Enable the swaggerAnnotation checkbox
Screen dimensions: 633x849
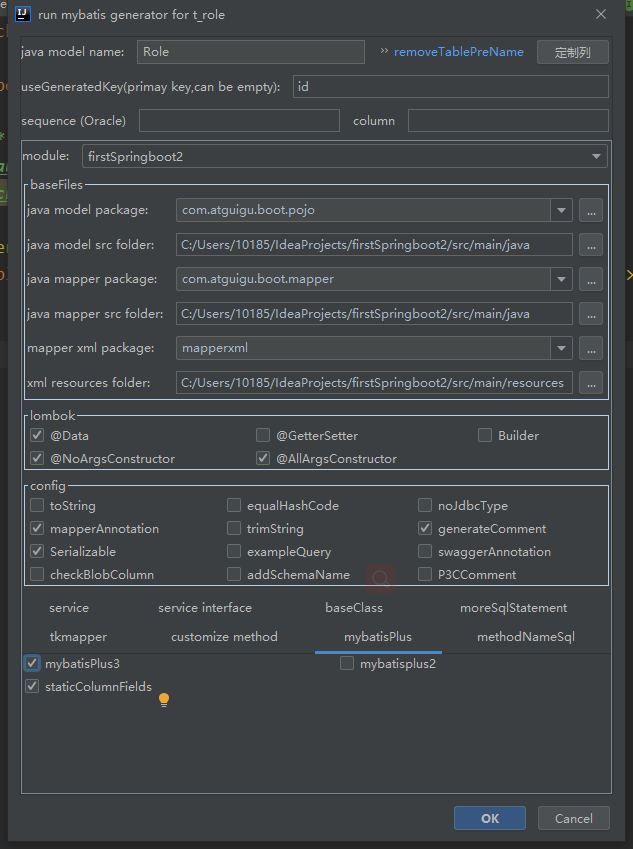[x=425, y=552]
